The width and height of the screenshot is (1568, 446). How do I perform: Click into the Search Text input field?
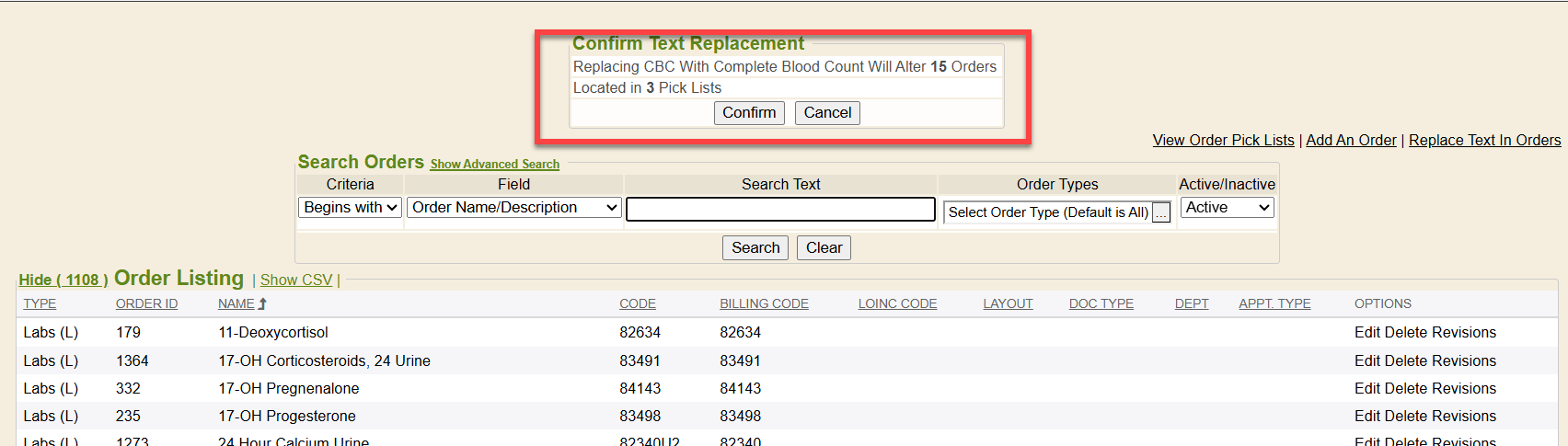[x=780, y=210]
